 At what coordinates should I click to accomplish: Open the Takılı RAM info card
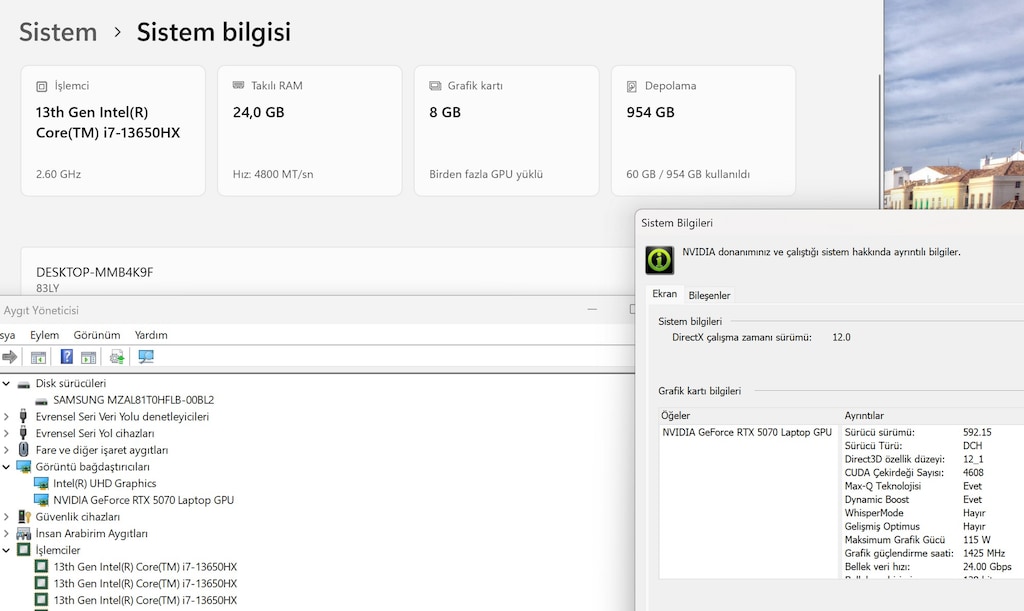point(310,131)
